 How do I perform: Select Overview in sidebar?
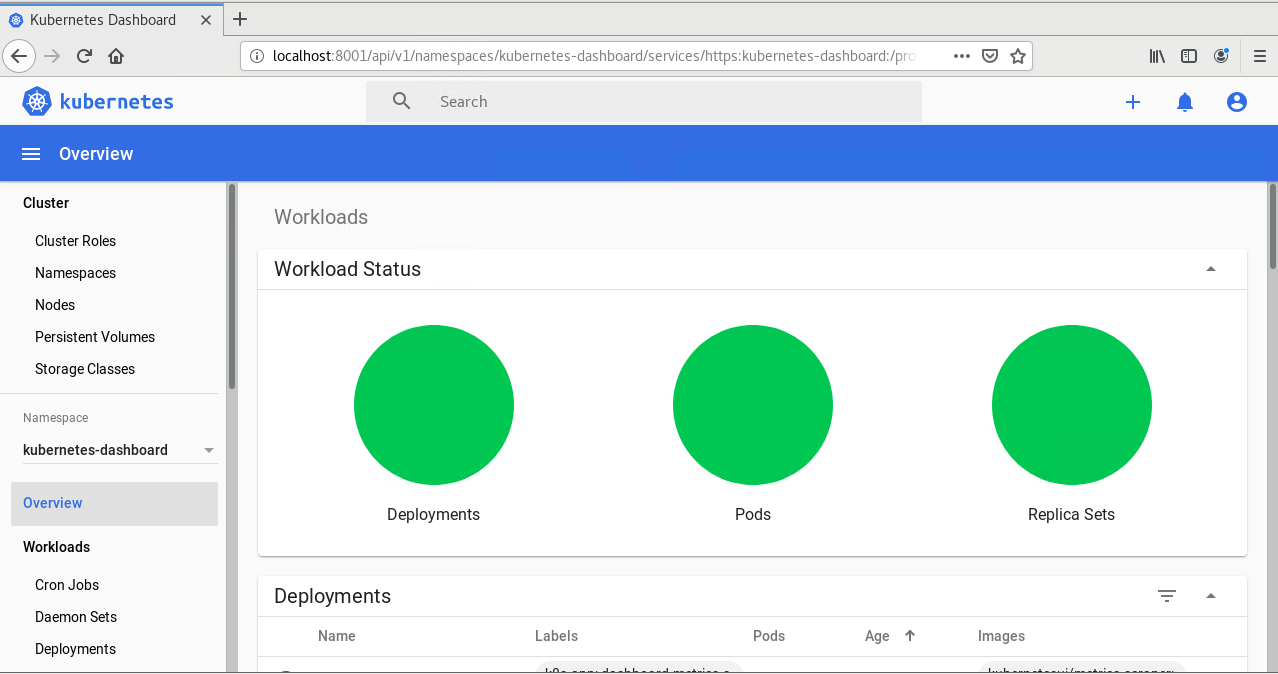pyautogui.click(x=114, y=503)
